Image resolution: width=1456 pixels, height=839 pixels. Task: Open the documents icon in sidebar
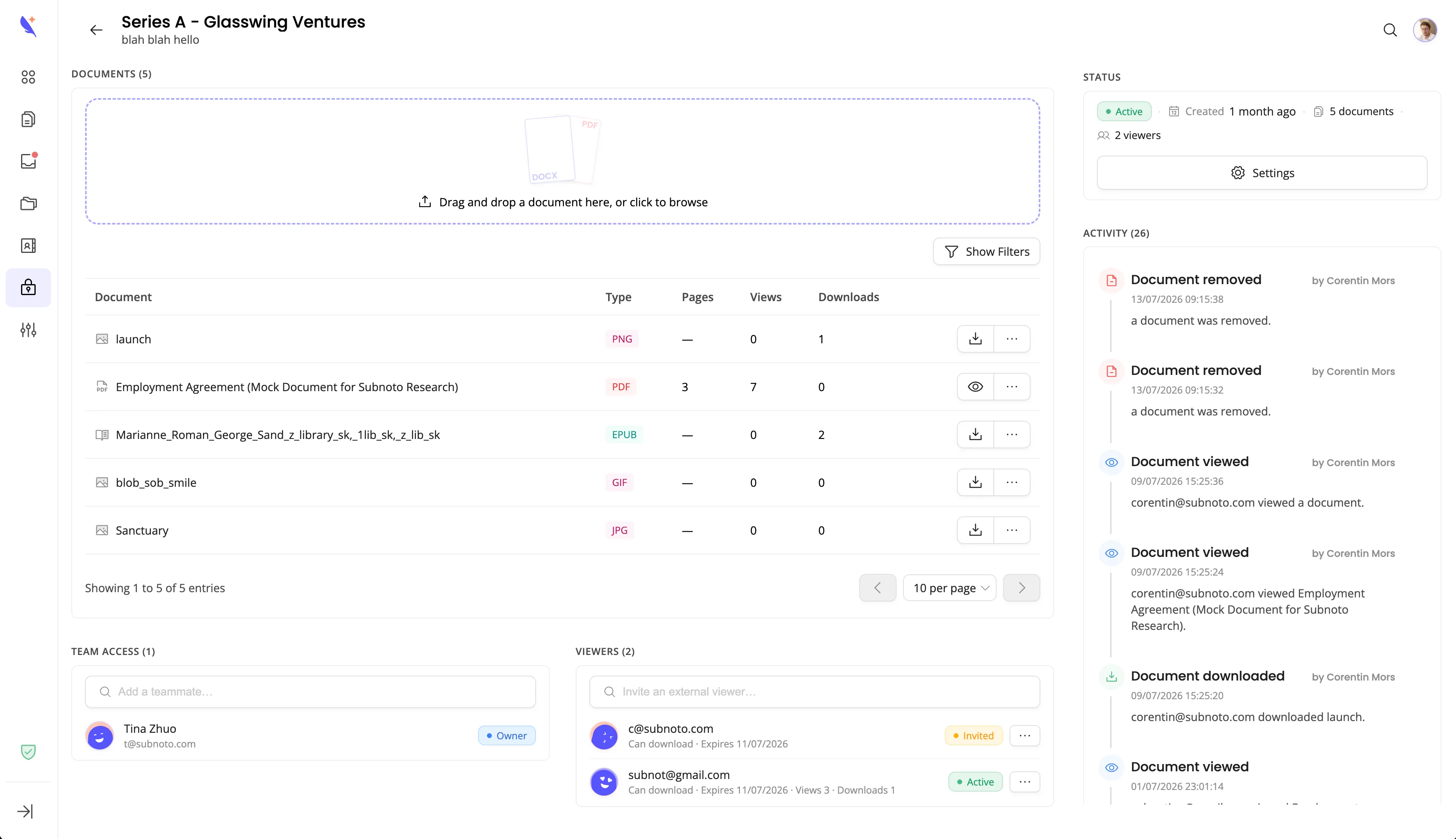coord(28,119)
